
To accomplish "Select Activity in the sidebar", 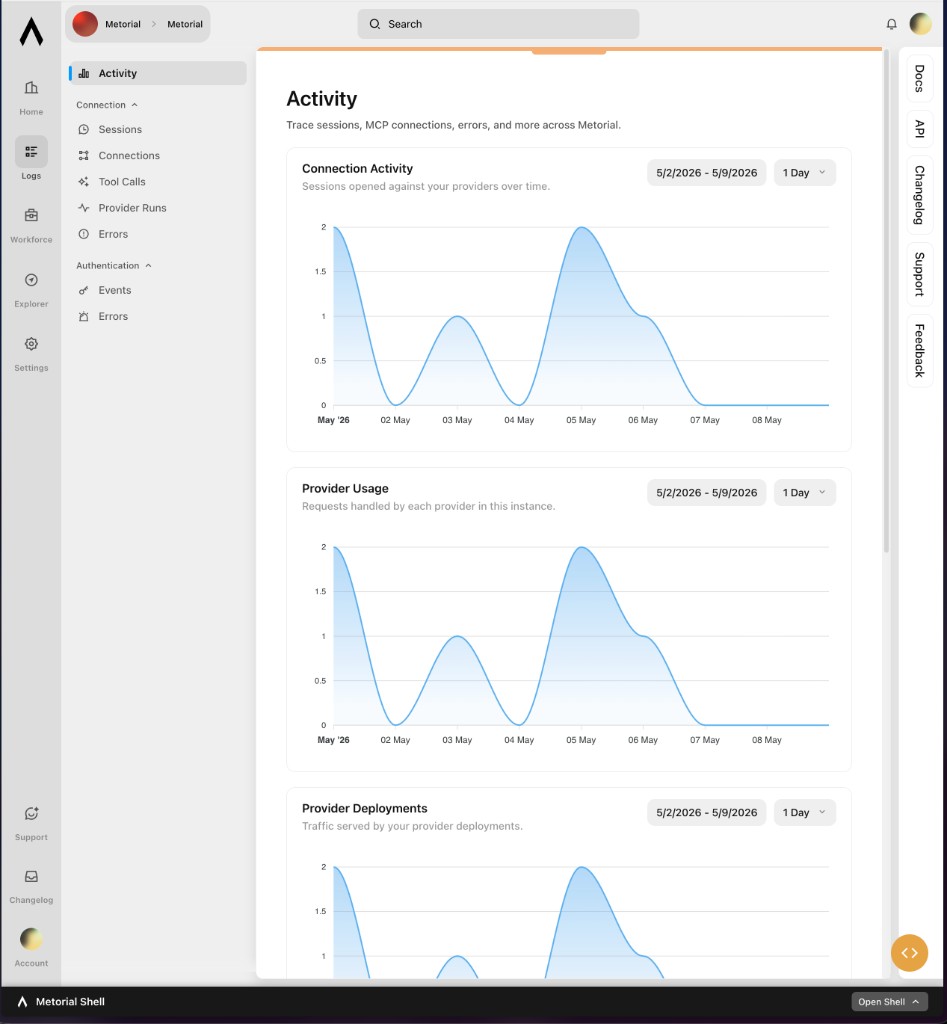I will click(157, 73).
